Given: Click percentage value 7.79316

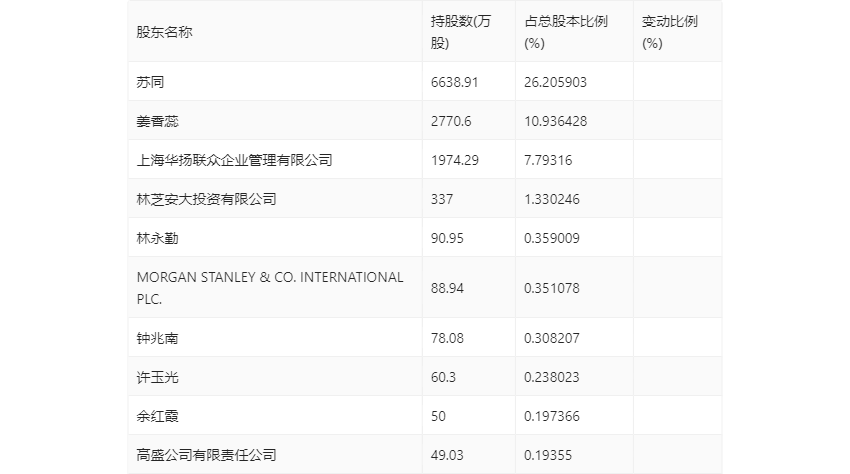Looking at the screenshot, I should (548, 160).
